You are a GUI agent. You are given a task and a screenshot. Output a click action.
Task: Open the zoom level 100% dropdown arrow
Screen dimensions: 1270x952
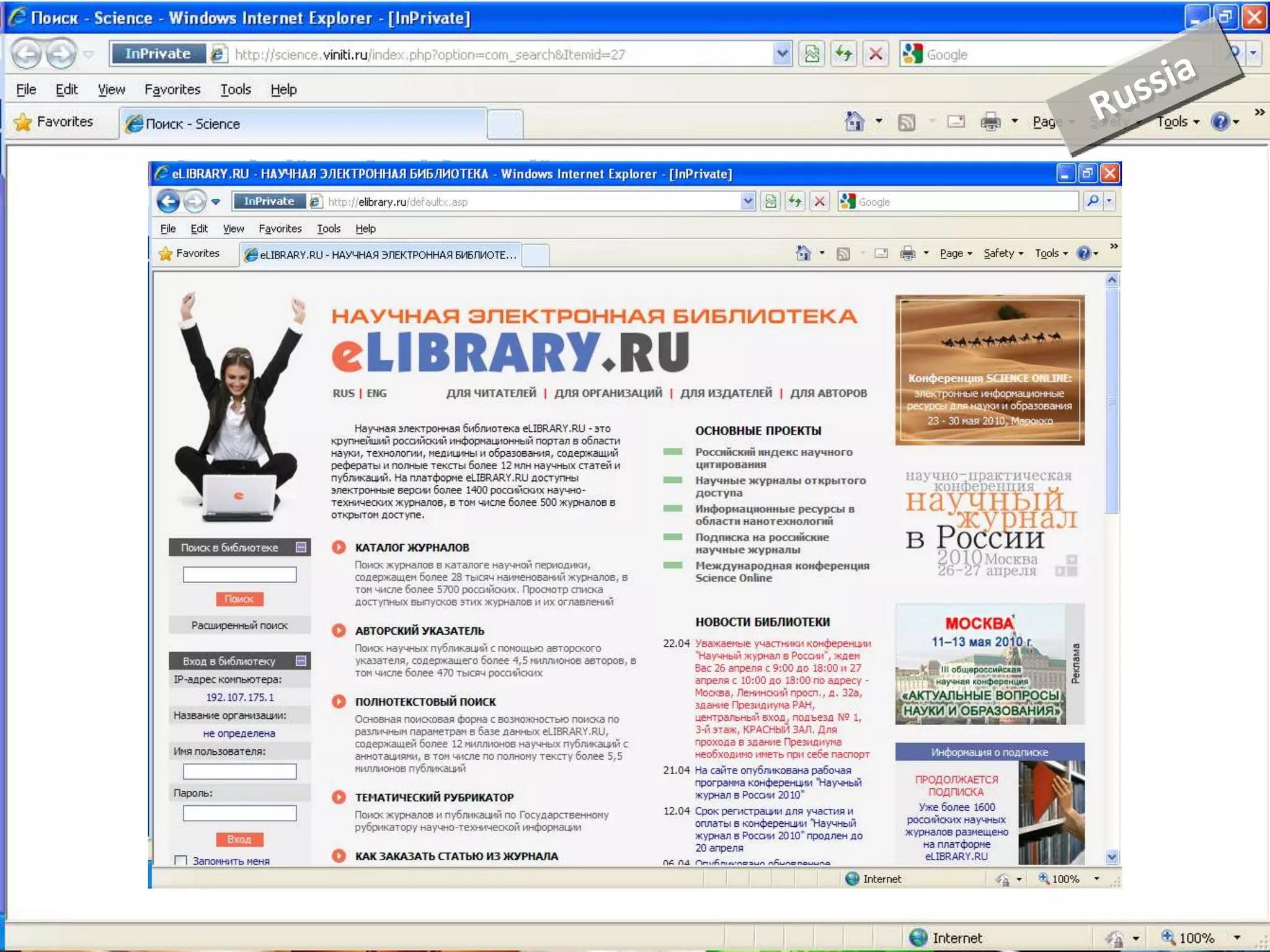point(1096,879)
